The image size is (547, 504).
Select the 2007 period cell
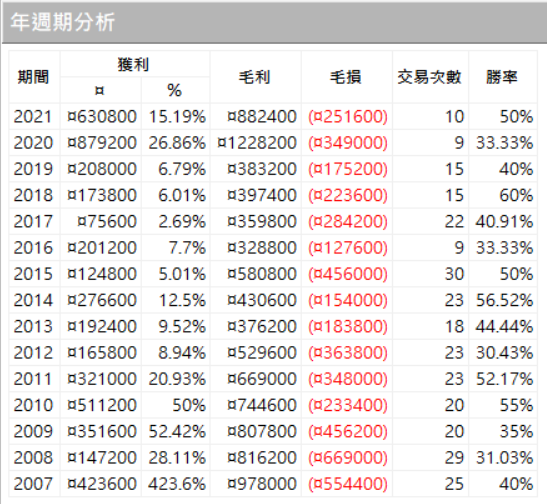coord(33,484)
